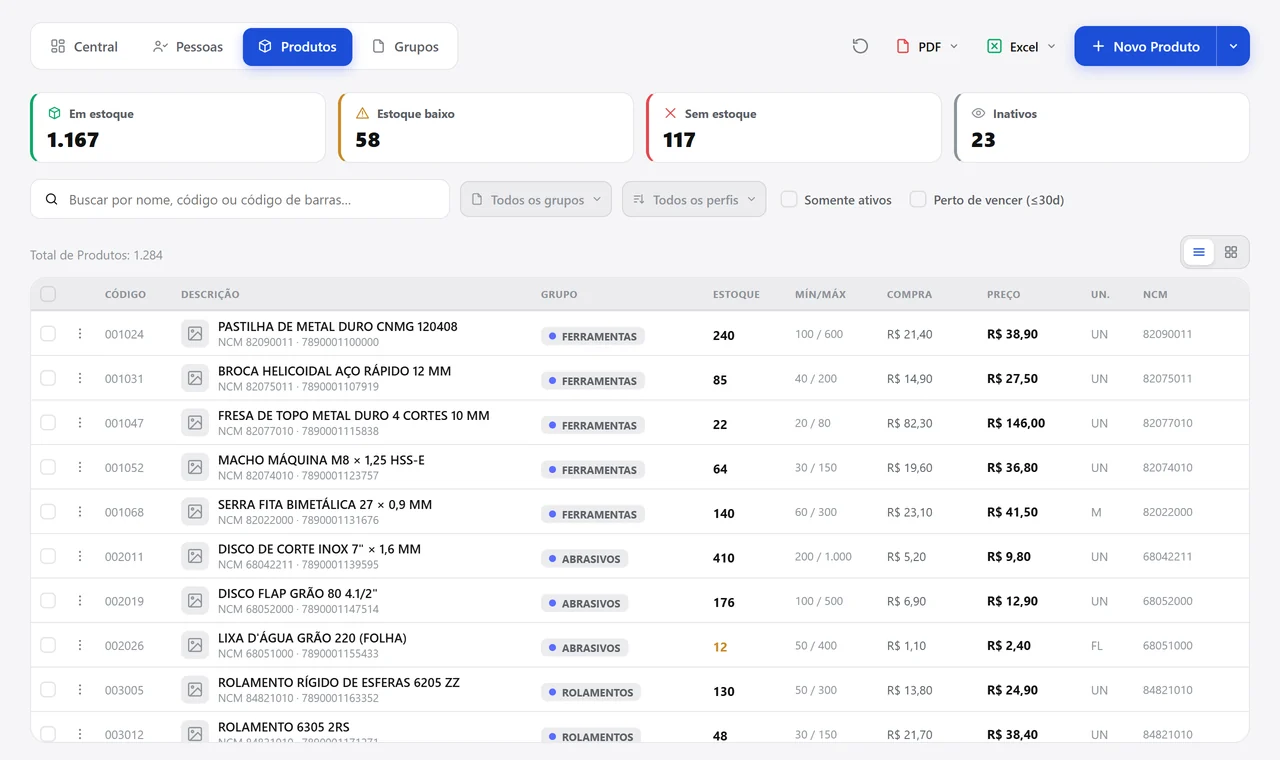Click FRESA DE TOPO METAL DURO description
1280x760 pixels.
(354, 415)
